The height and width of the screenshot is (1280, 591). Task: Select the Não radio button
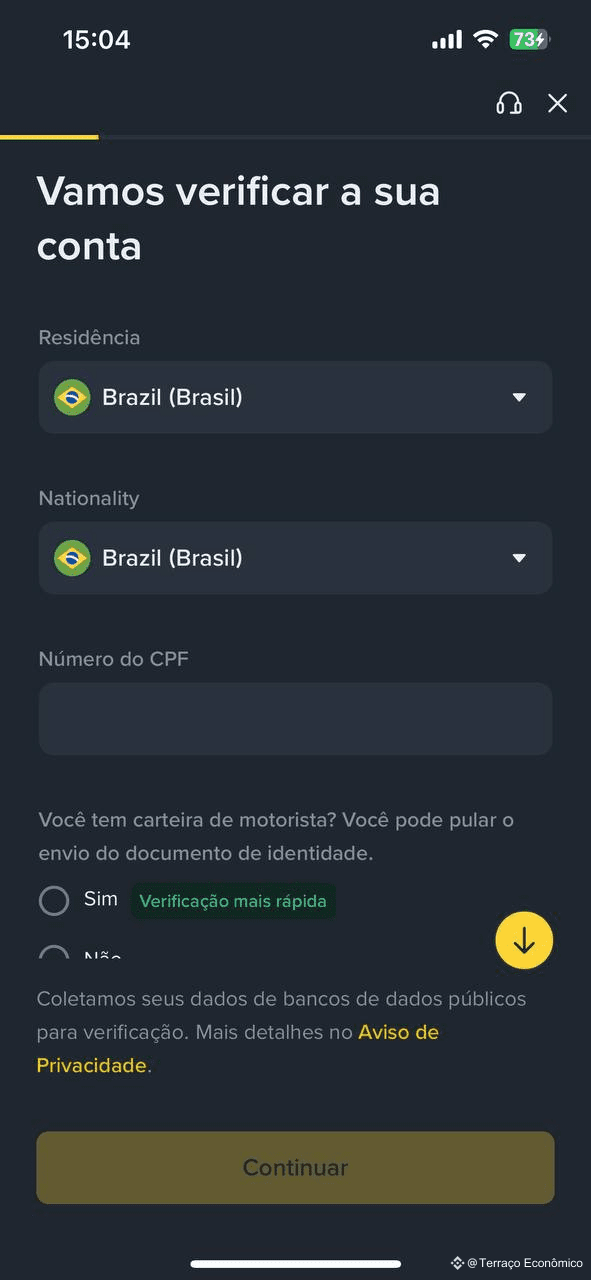(54, 952)
